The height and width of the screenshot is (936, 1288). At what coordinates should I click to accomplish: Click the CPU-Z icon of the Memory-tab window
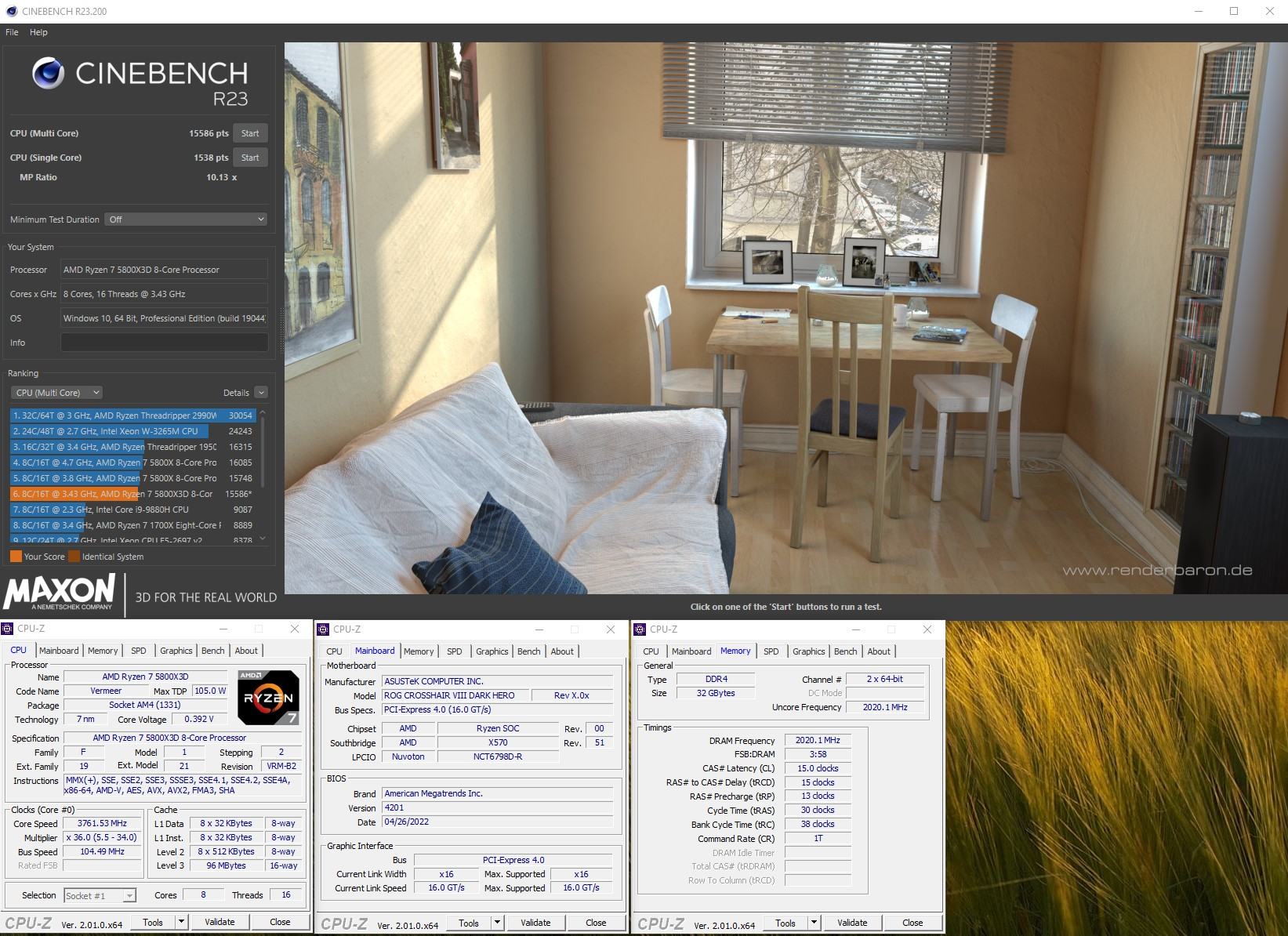click(x=640, y=629)
